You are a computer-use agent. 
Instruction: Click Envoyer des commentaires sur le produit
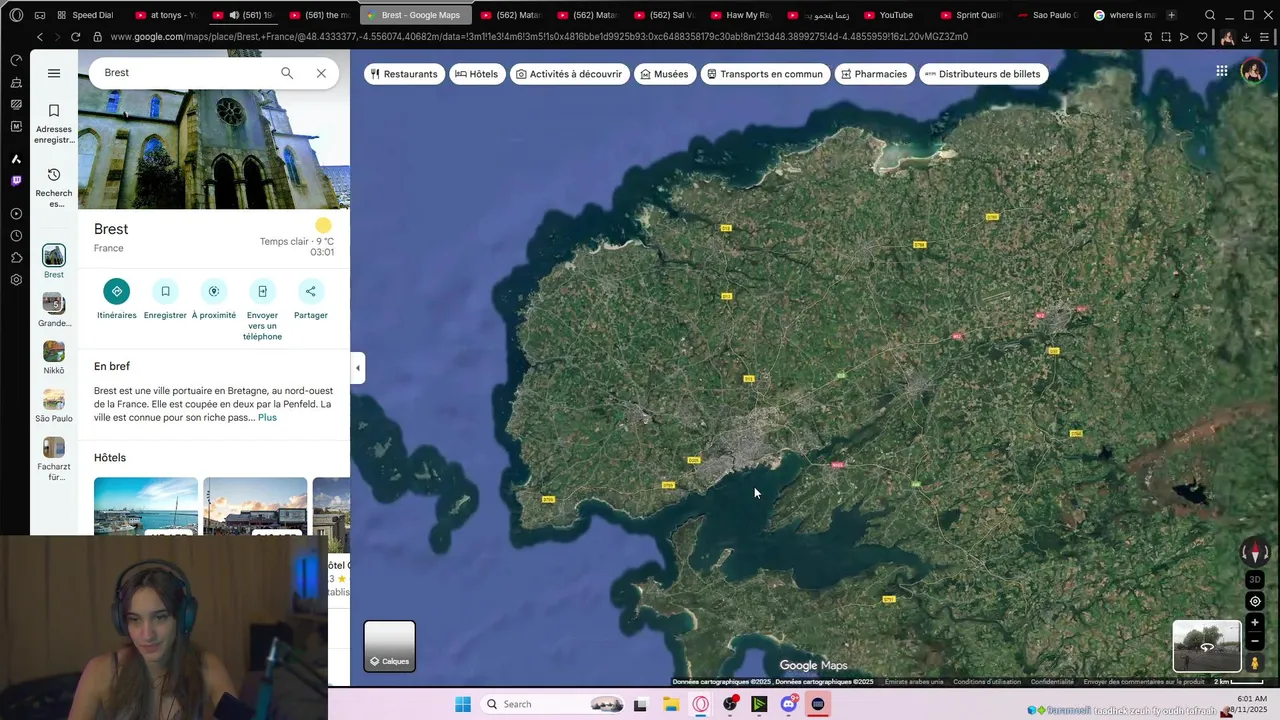click(x=1144, y=682)
